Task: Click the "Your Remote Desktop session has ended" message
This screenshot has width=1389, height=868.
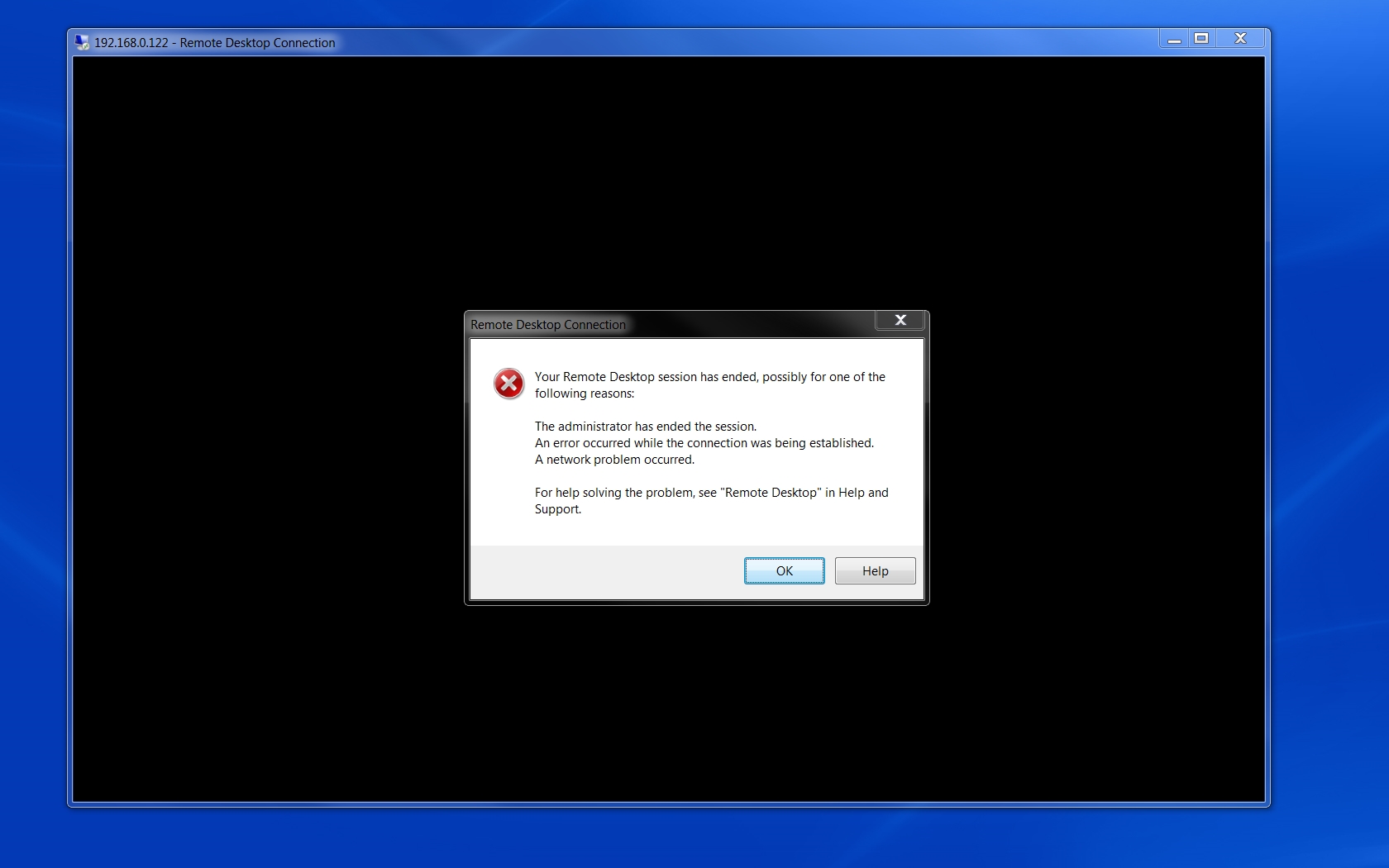Action: (710, 385)
